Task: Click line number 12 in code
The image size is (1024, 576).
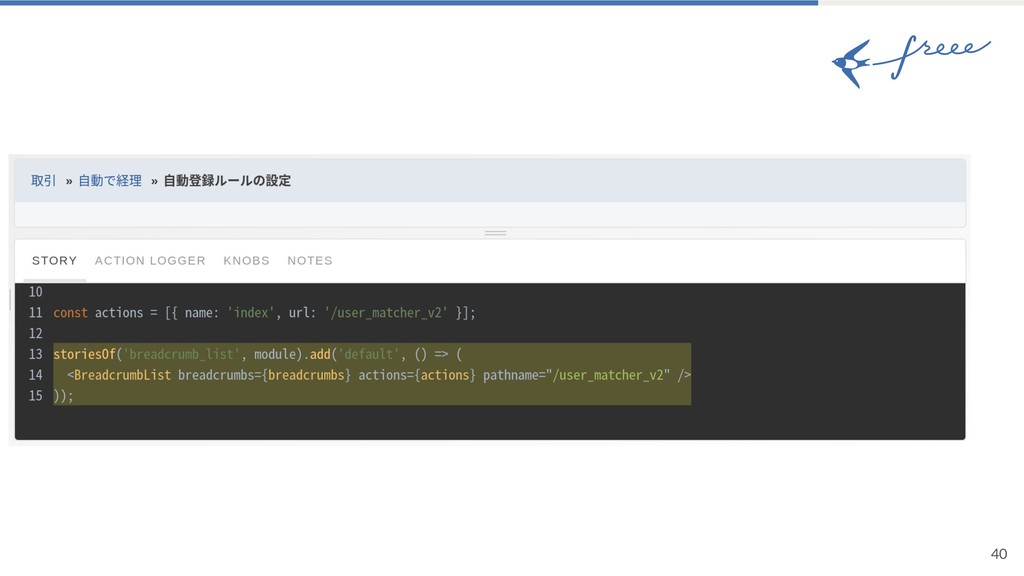Action: pos(35,333)
